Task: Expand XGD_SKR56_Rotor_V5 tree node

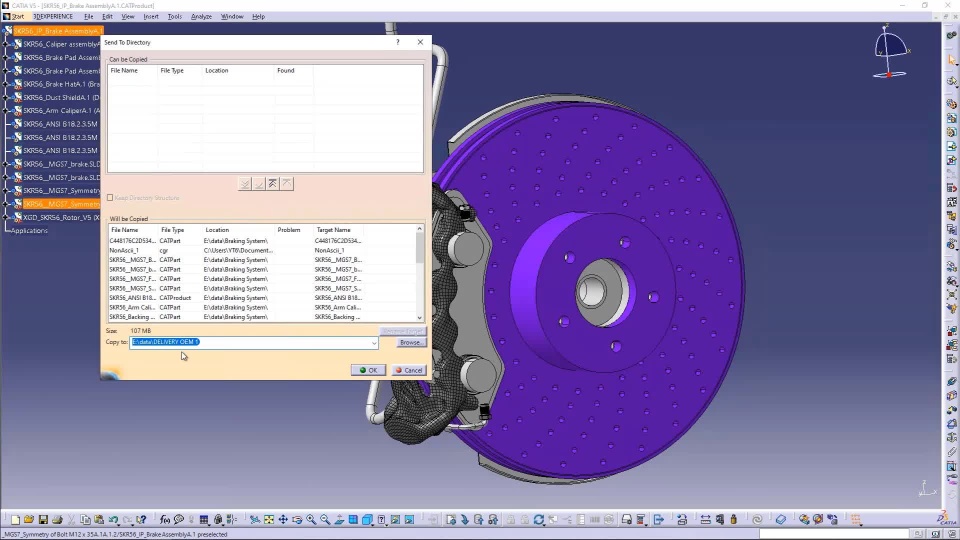Action: 6,217
